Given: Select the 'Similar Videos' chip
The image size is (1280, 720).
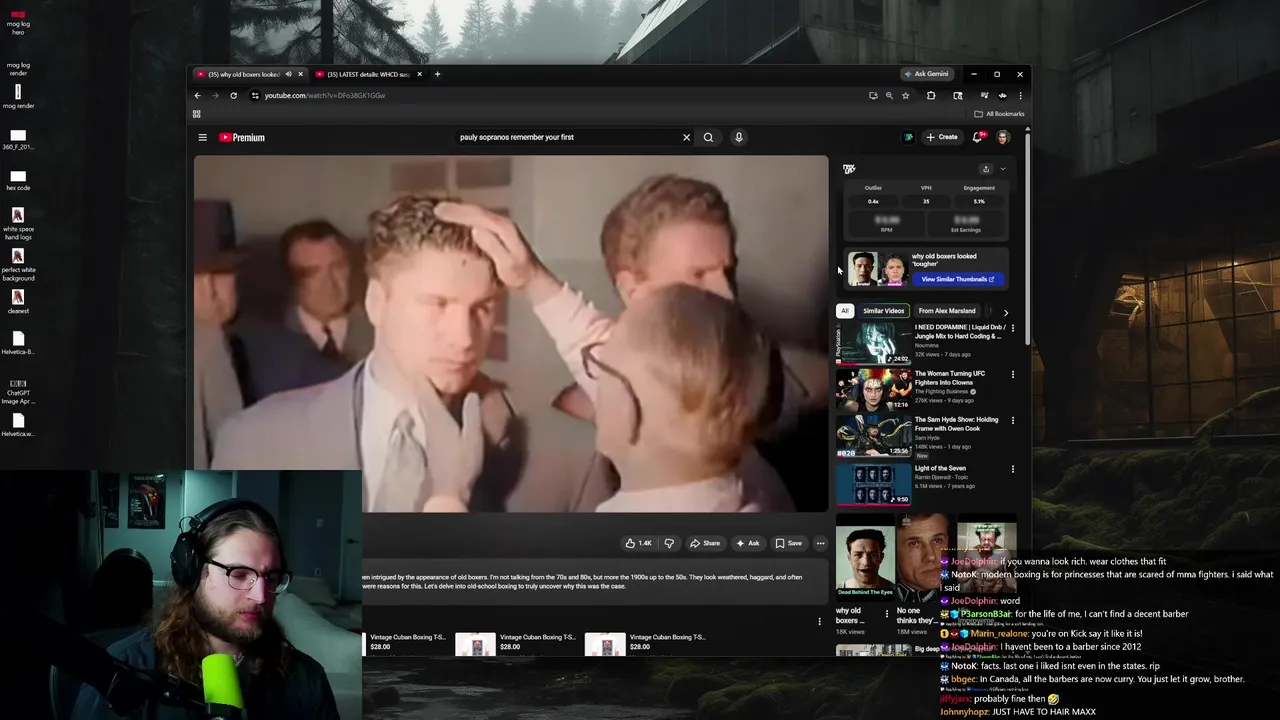Looking at the screenshot, I should (883, 311).
